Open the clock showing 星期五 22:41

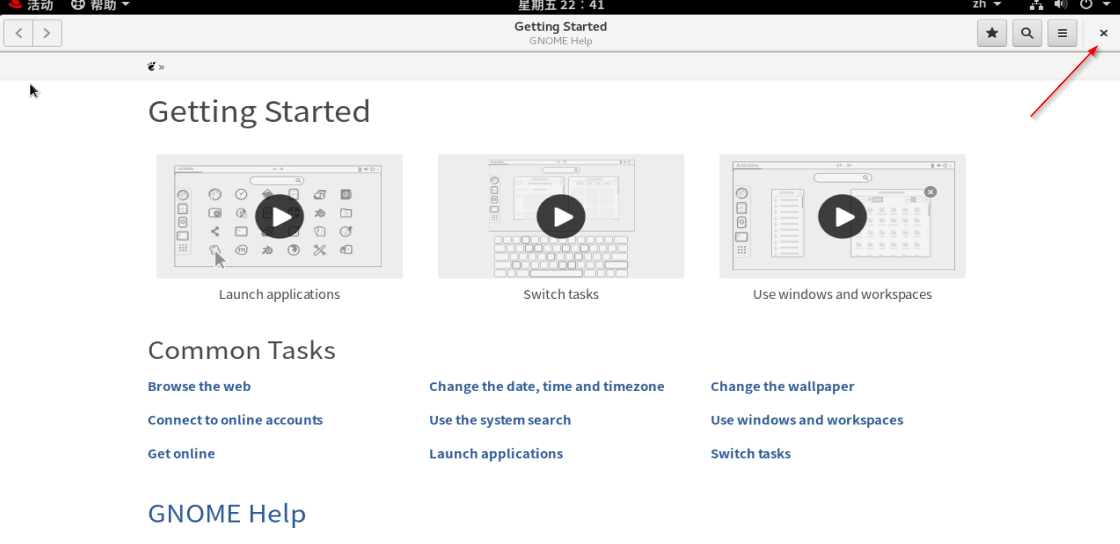click(x=561, y=5)
